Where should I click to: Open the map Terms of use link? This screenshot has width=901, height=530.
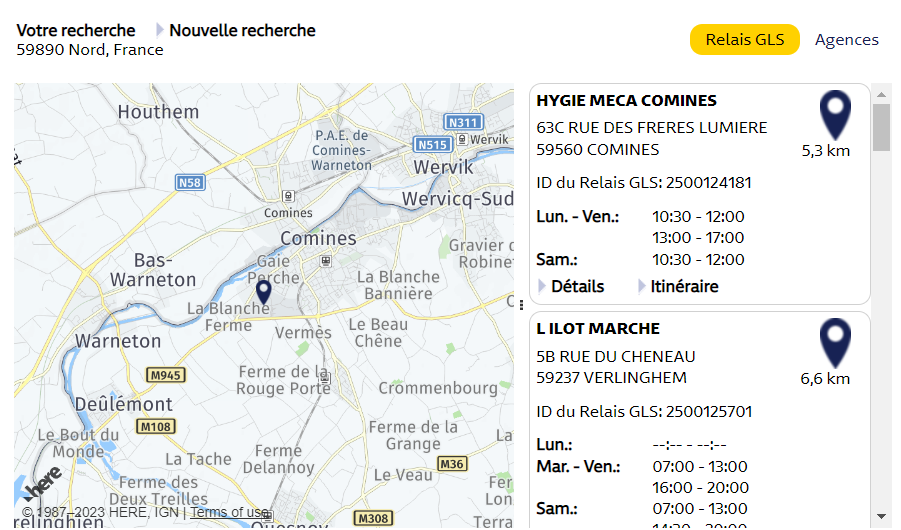[229, 512]
